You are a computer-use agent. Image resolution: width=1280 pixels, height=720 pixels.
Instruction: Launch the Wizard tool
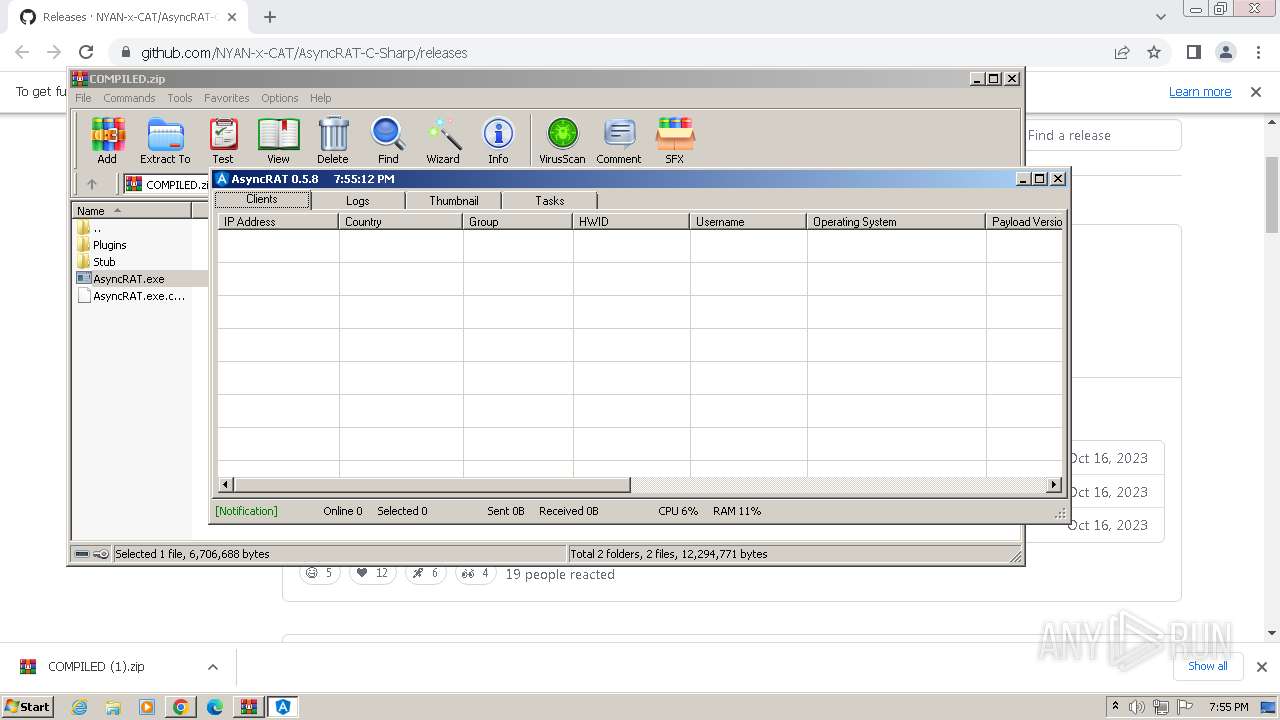coord(443,140)
